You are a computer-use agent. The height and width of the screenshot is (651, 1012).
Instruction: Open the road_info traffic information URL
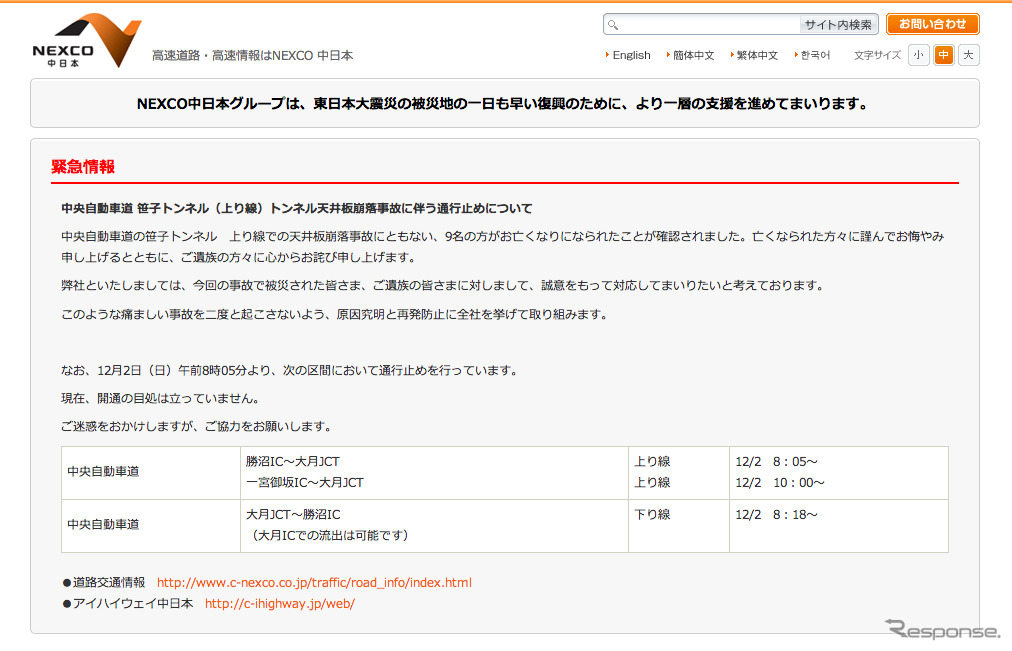coord(314,582)
